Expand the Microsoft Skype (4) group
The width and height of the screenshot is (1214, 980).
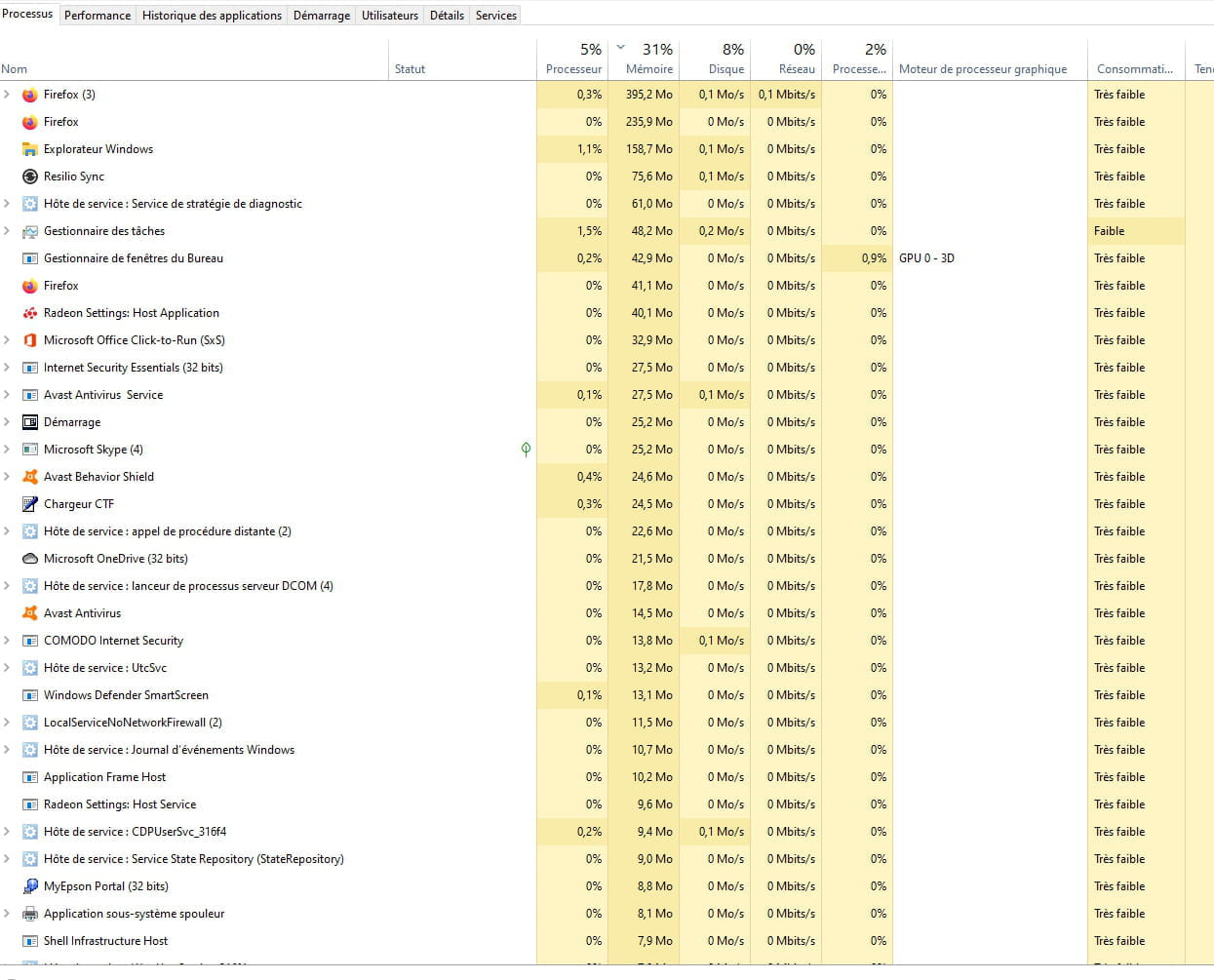[7, 450]
